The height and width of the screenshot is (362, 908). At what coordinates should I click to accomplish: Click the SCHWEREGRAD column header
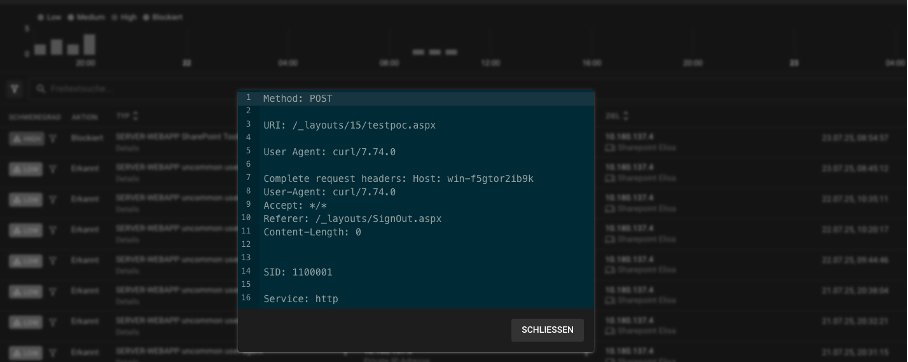click(34, 117)
